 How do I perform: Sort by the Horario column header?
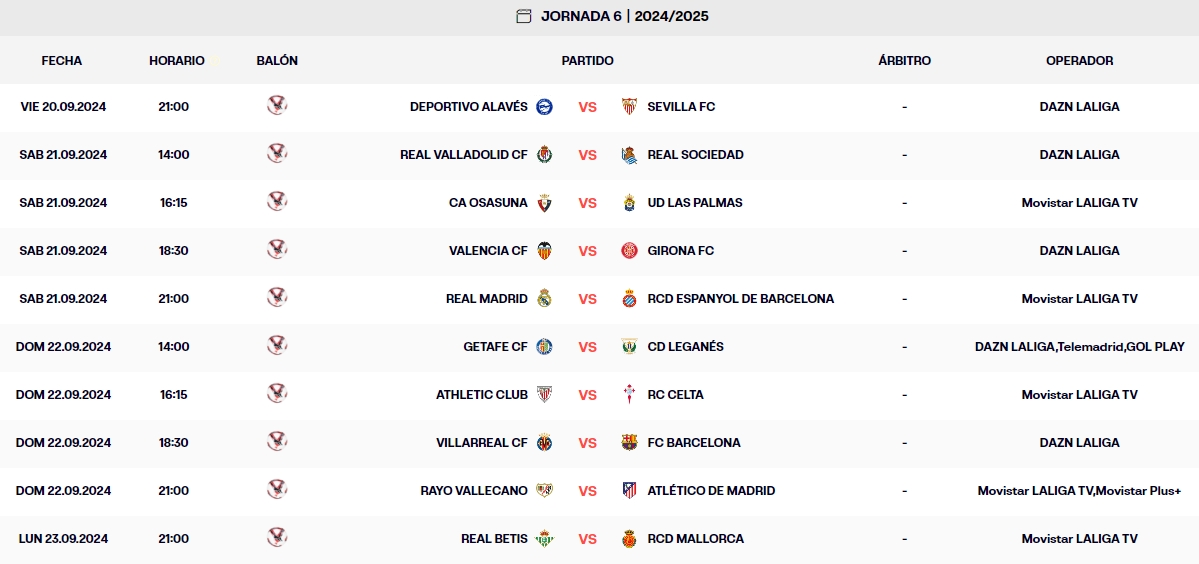[x=177, y=61]
